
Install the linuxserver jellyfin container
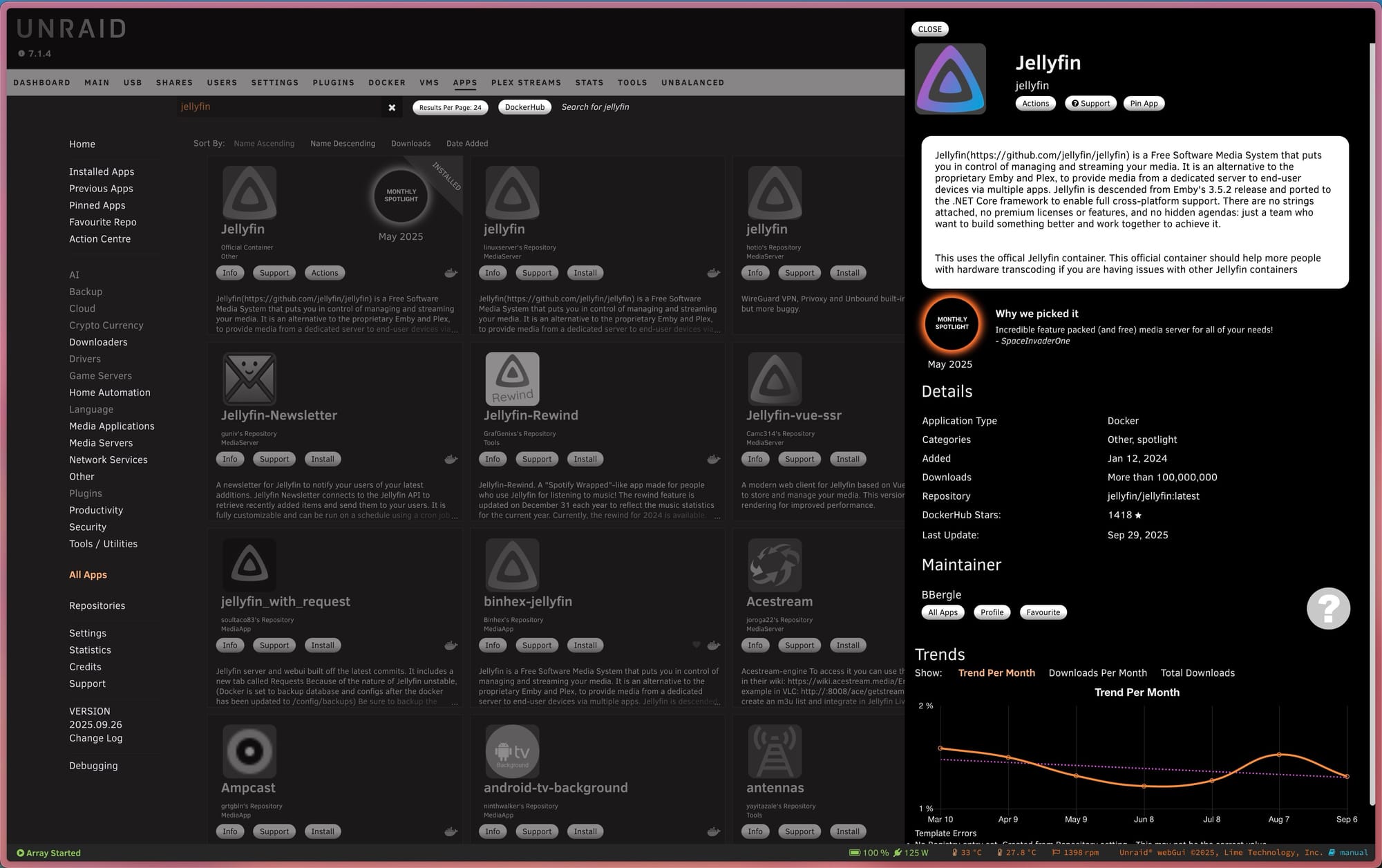click(585, 273)
